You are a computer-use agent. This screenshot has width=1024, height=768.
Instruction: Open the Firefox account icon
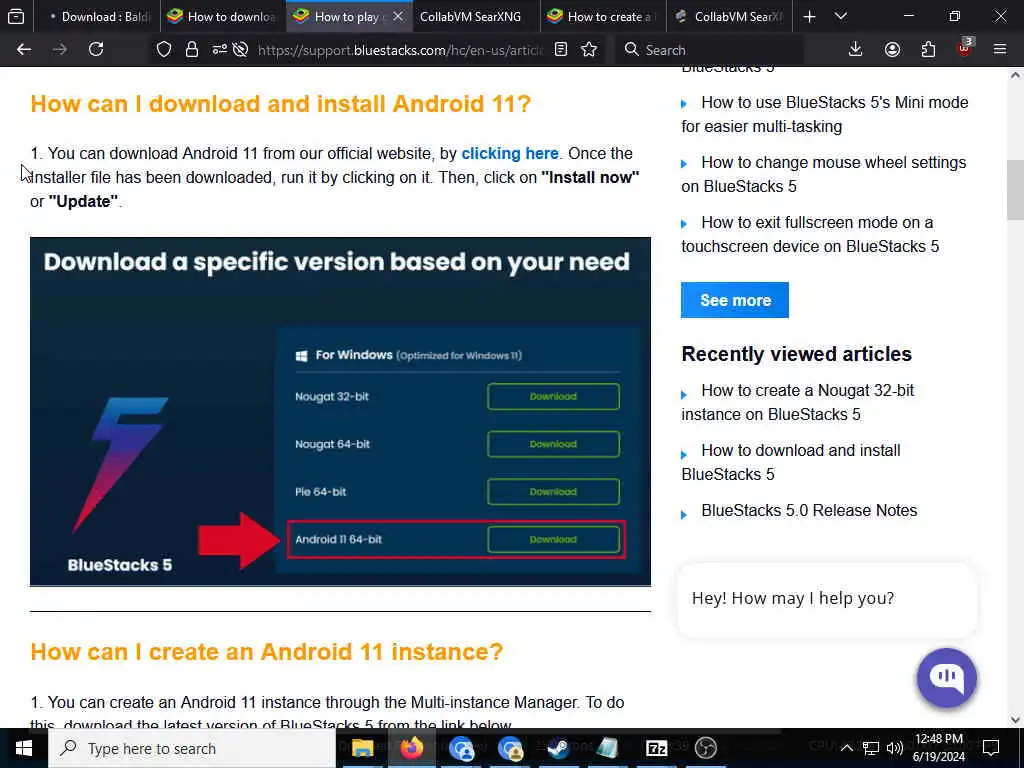tap(892, 50)
